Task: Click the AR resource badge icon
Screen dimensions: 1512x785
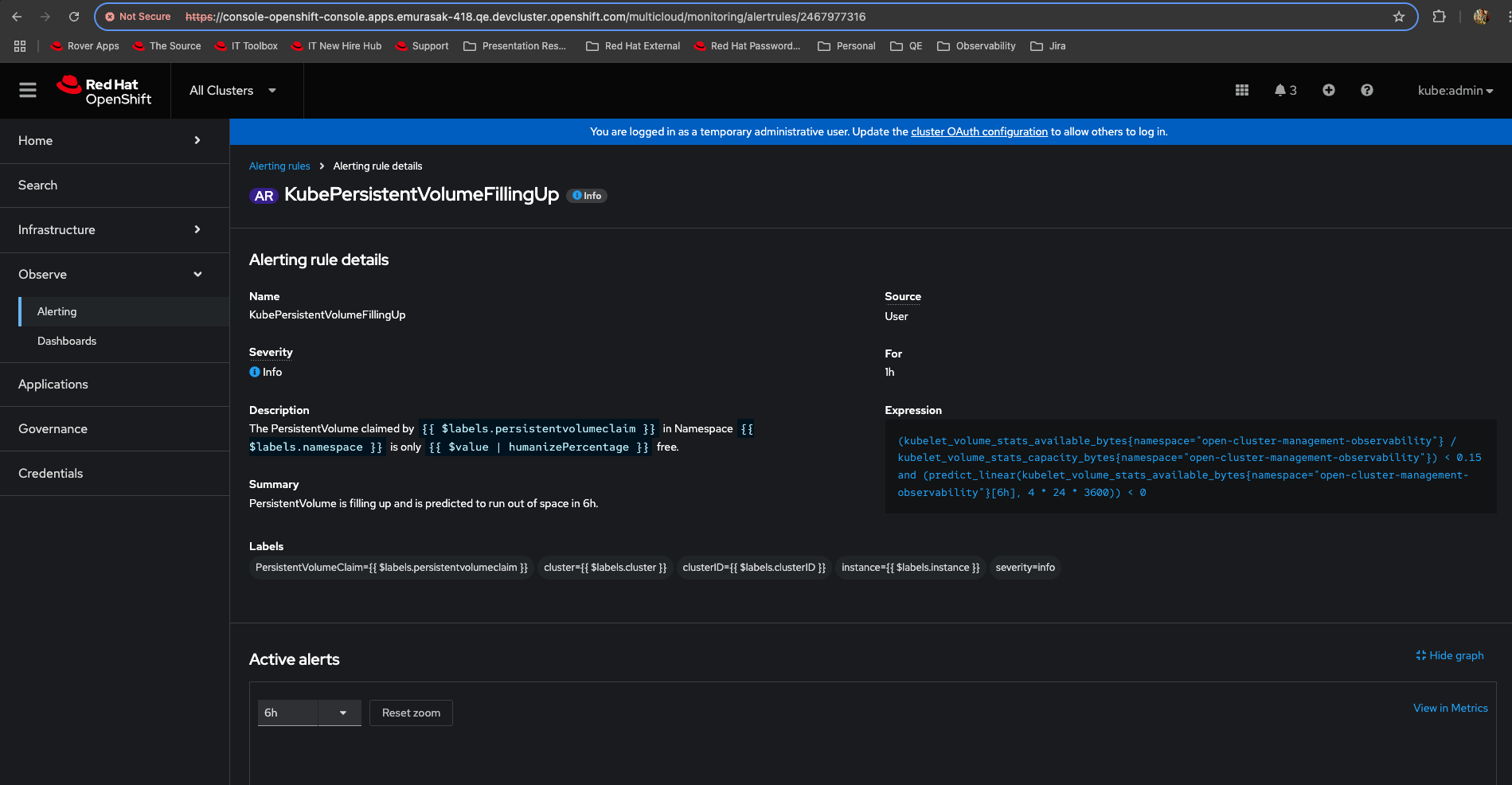Action: click(264, 196)
